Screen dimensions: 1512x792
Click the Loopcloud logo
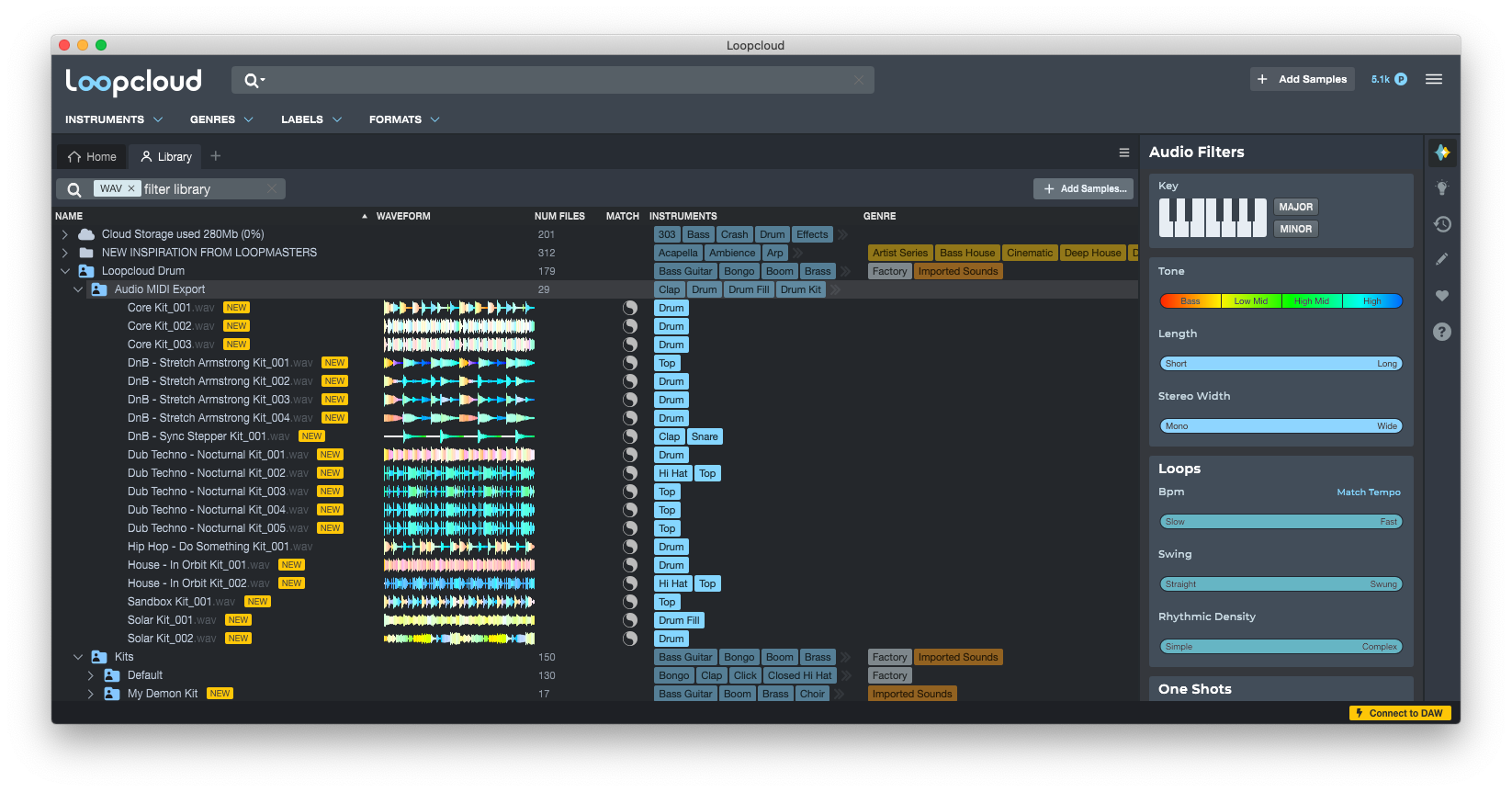point(133,81)
